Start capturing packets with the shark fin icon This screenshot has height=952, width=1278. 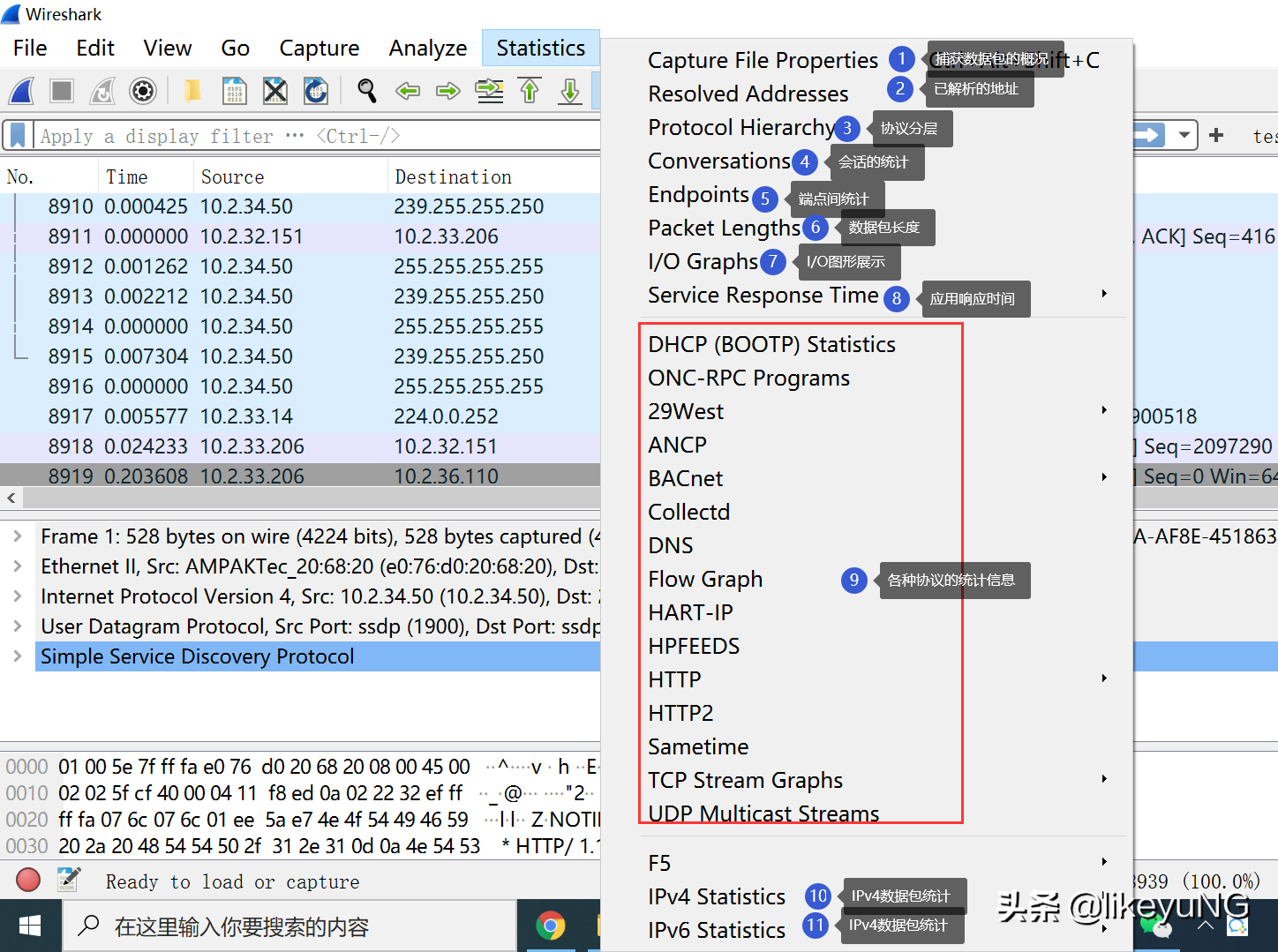[21, 90]
